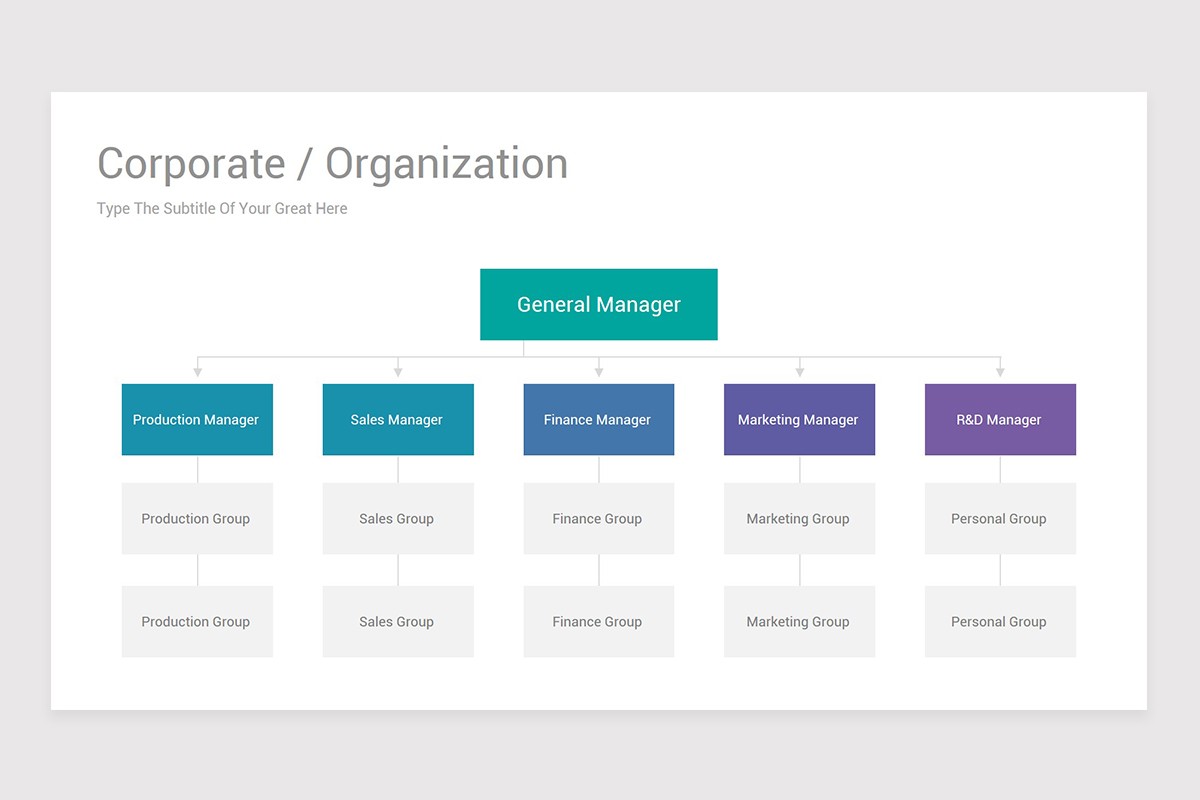1200x800 pixels.
Task: Select Finance Group box directly under Finance Manager
Action: pyautogui.click(x=598, y=518)
